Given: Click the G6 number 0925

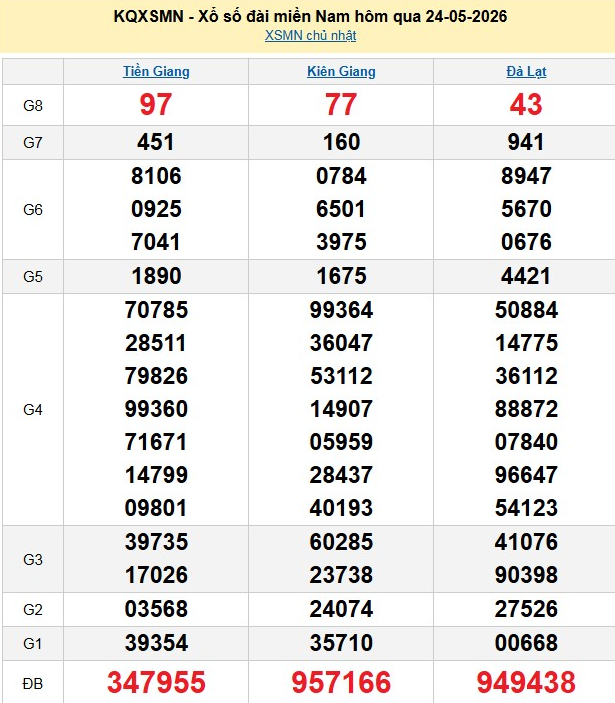Looking at the screenshot, I should 156,209.
